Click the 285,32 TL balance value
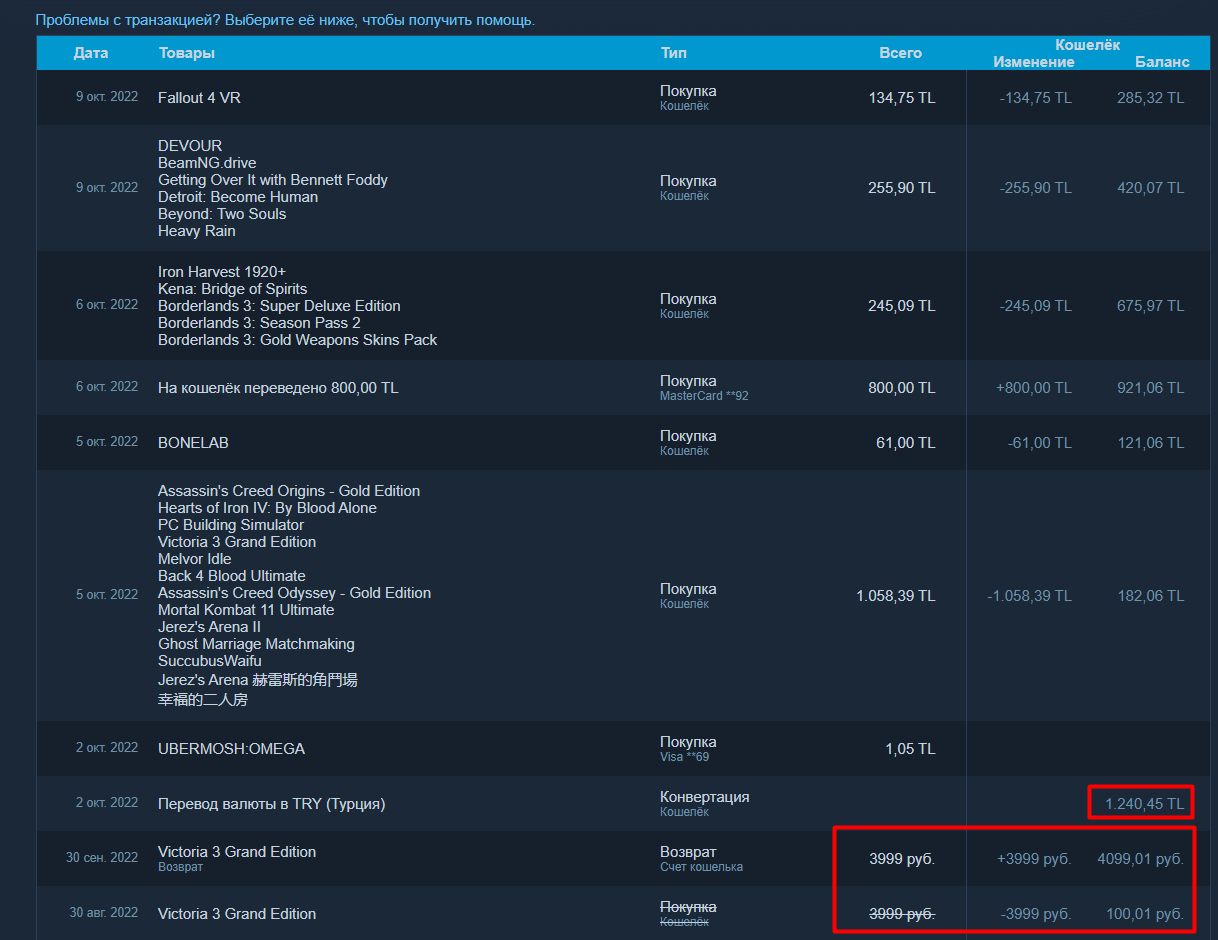Viewport: 1218px width, 940px height. coord(1150,98)
